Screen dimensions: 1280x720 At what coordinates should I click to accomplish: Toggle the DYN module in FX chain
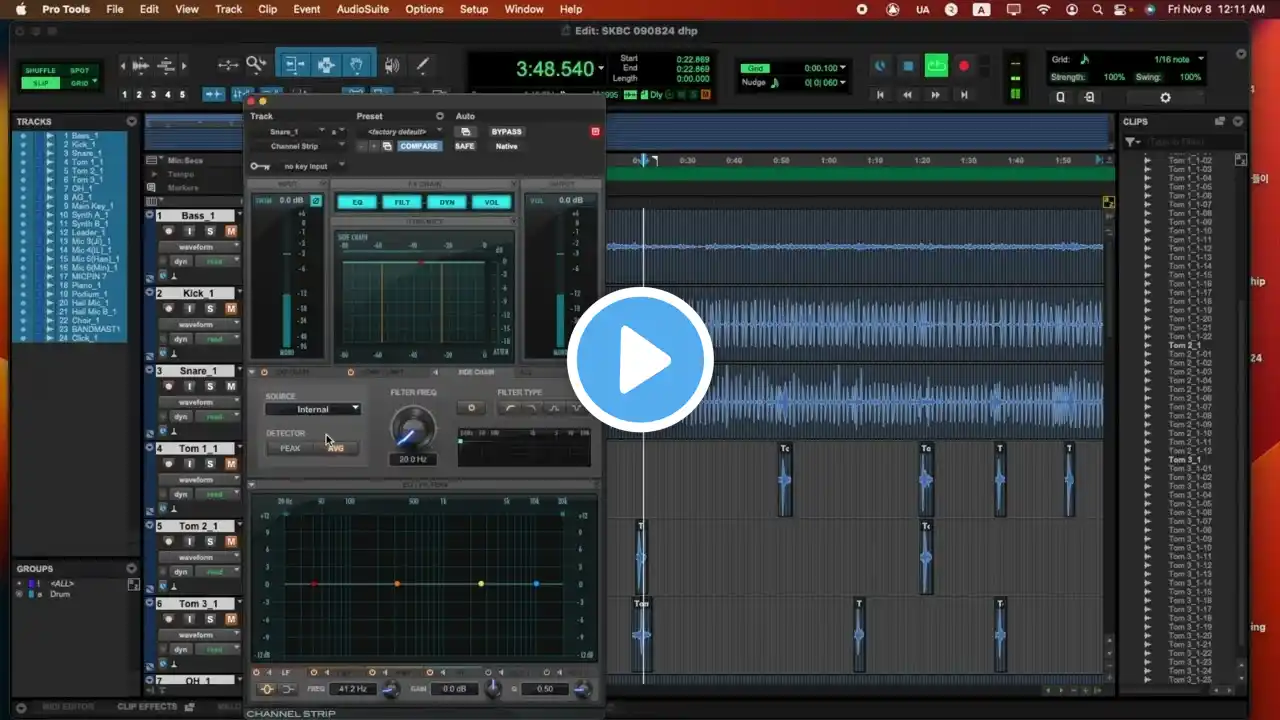(x=447, y=202)
